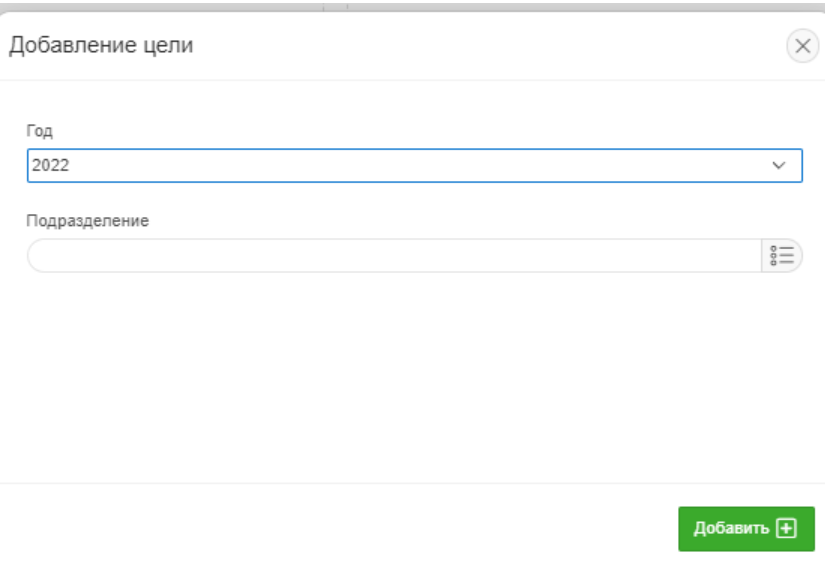The width and height of the screenshot is (825, 568).
Task: Click the empty dialog body area
Action: (x=400, y=380)
